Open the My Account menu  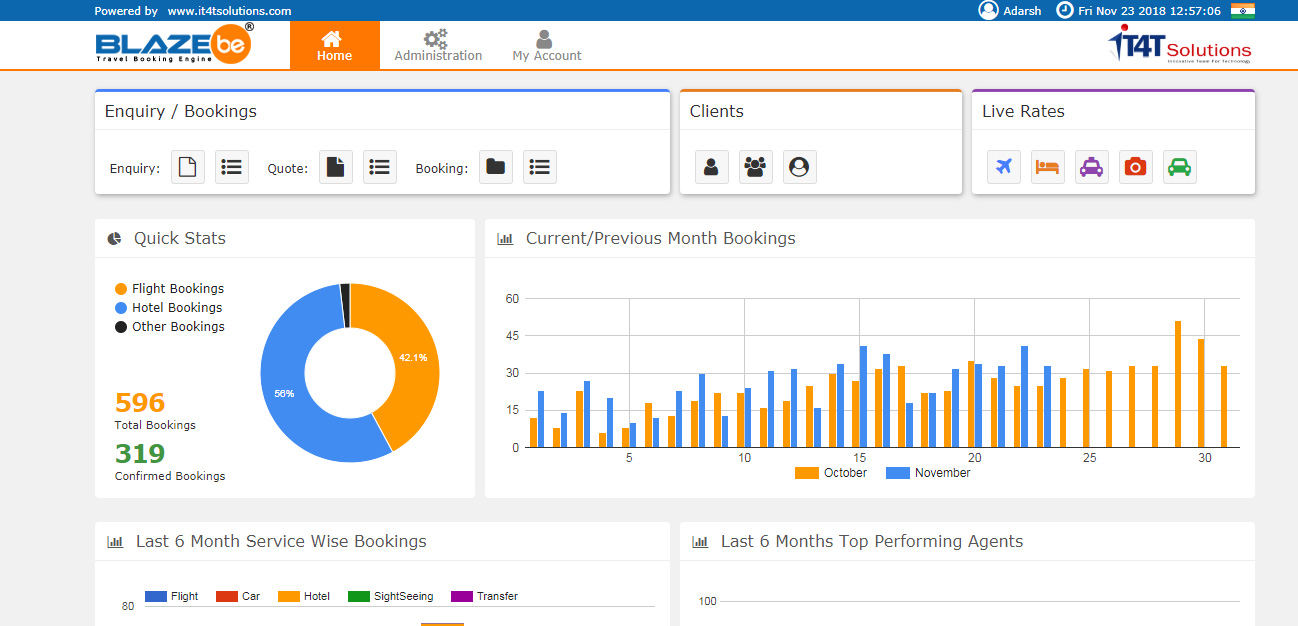coord(546,46)
